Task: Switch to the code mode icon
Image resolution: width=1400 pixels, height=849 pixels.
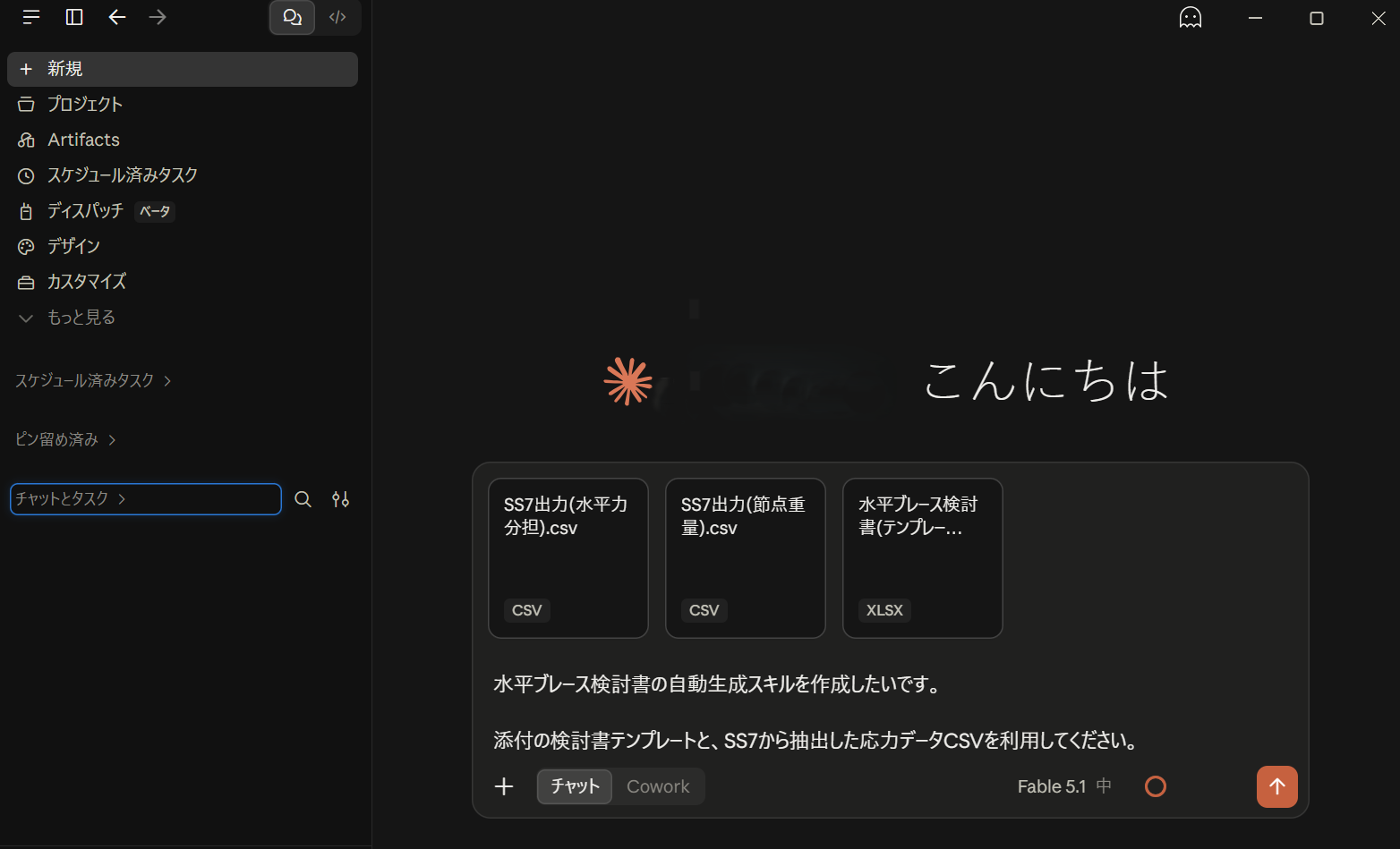Action: [x=337, y=17]
